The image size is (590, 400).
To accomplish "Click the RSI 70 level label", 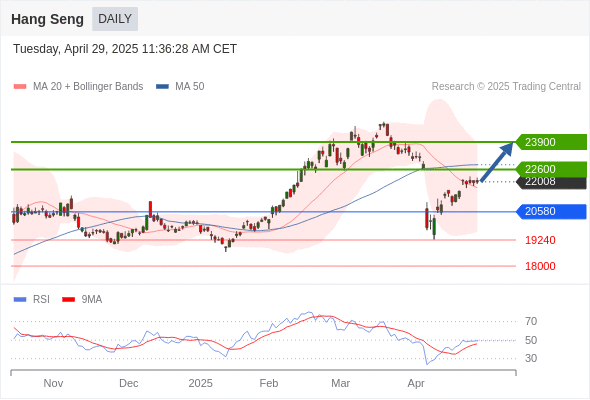I will (531, 321).
